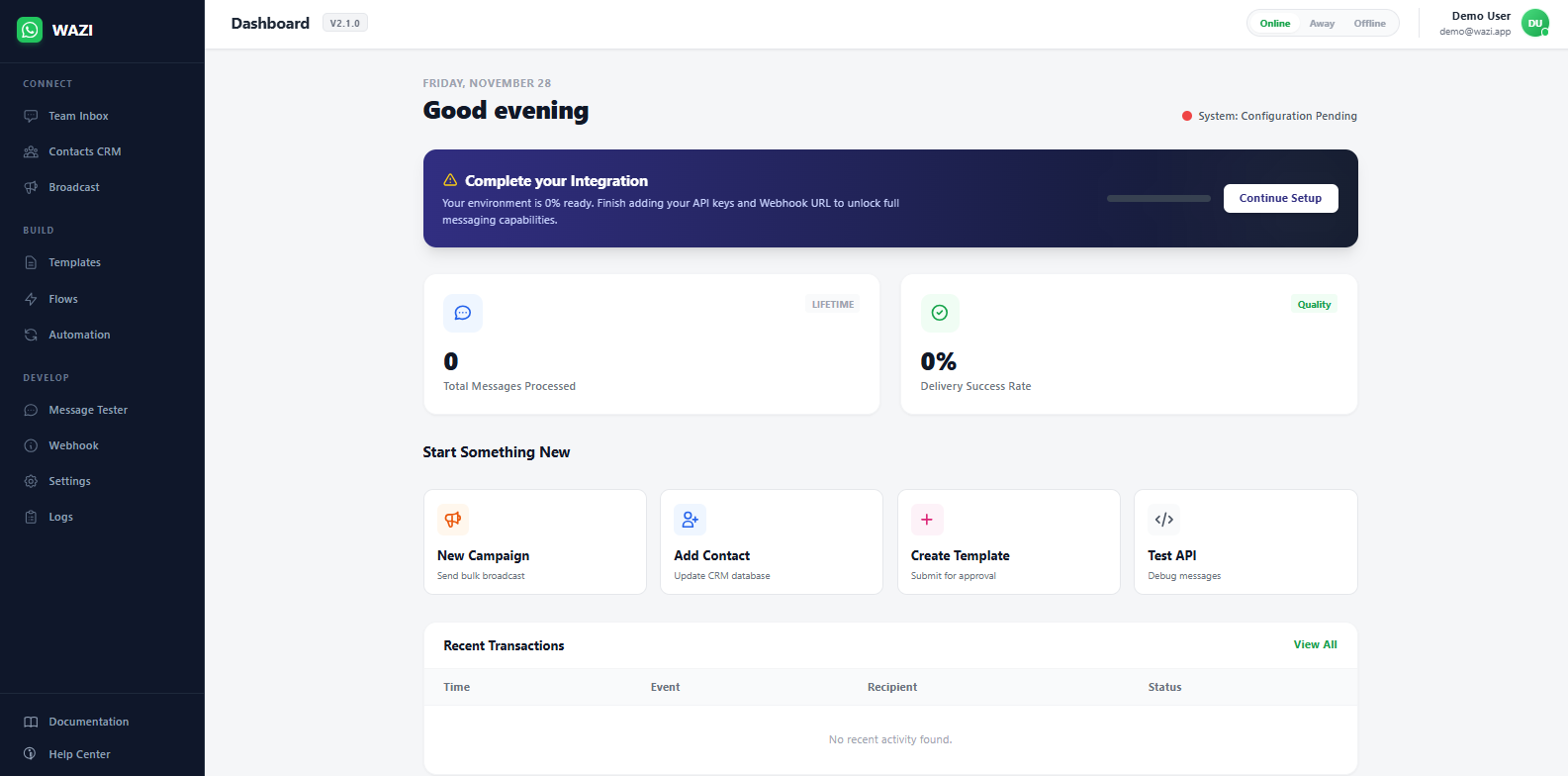This screenshot has height=776, width=1568.
Task: Click the Logs clipboard icon
Action: [31, 517]
